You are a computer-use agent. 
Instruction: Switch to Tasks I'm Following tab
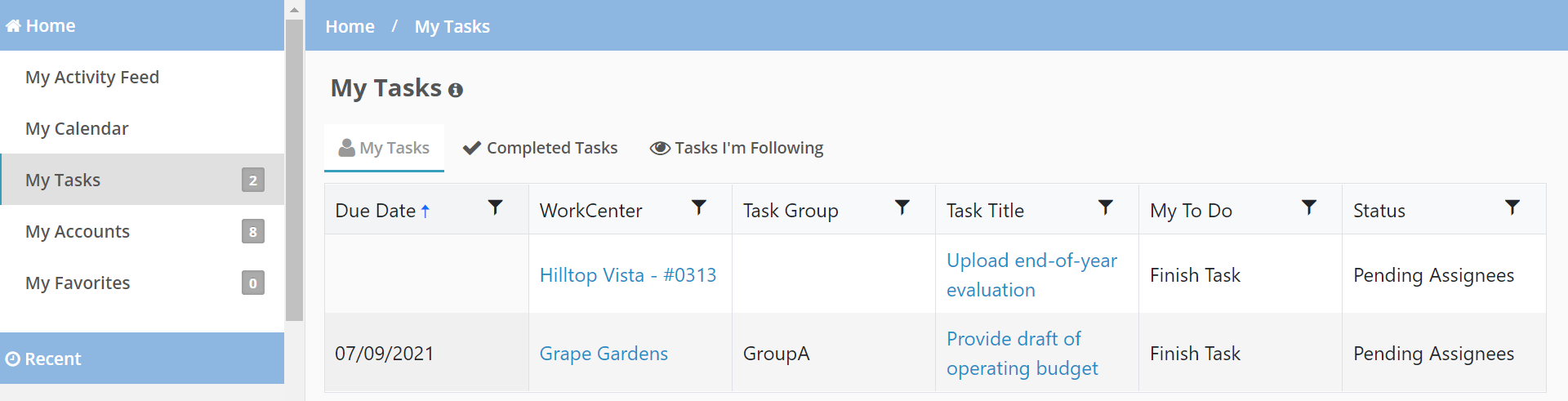737,148
